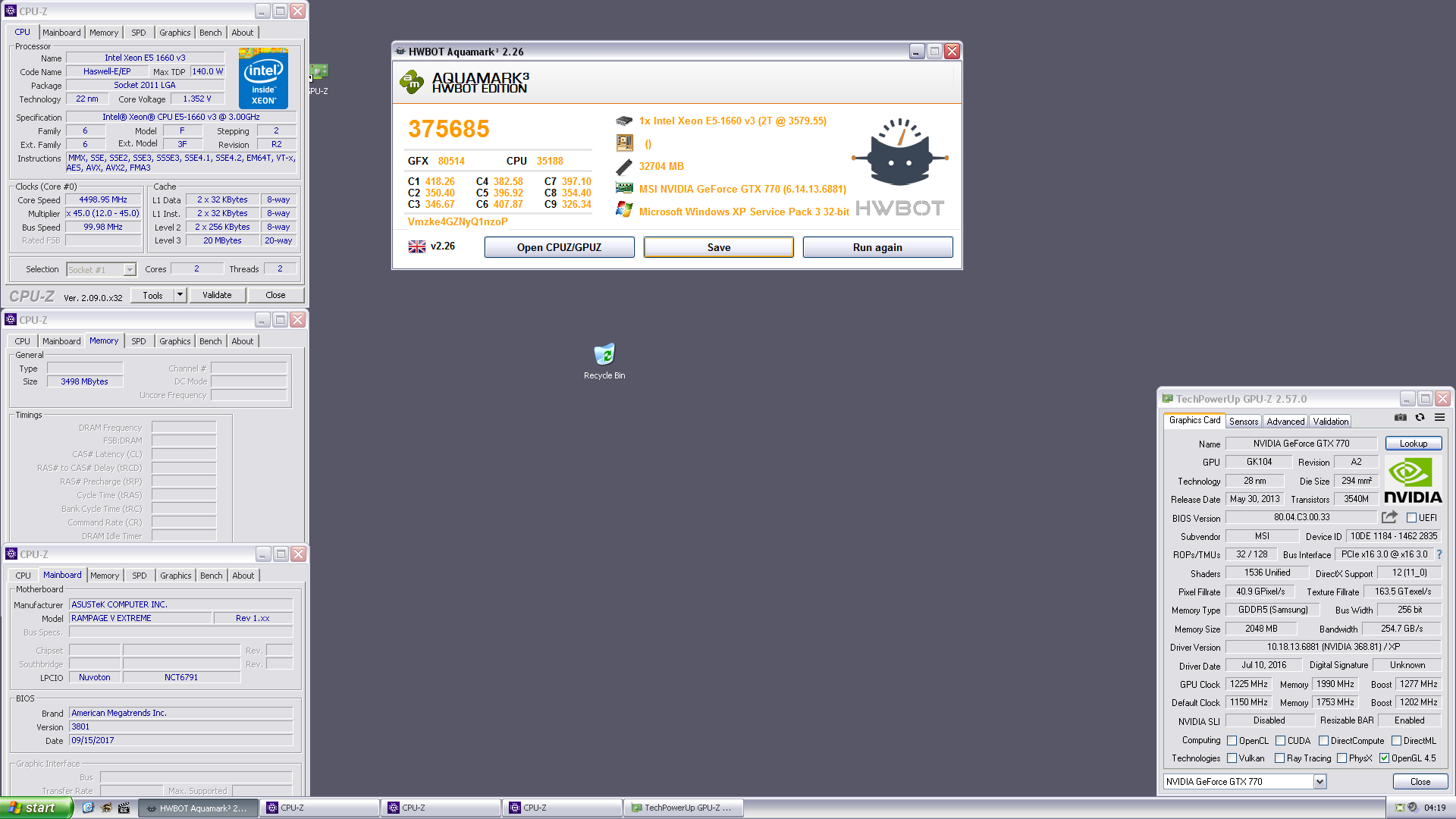The image size is (1456, 819).
Task: Click the HWBOT Aquamark taskbar button
Action: pyautogui.click(x=199, y=808)
